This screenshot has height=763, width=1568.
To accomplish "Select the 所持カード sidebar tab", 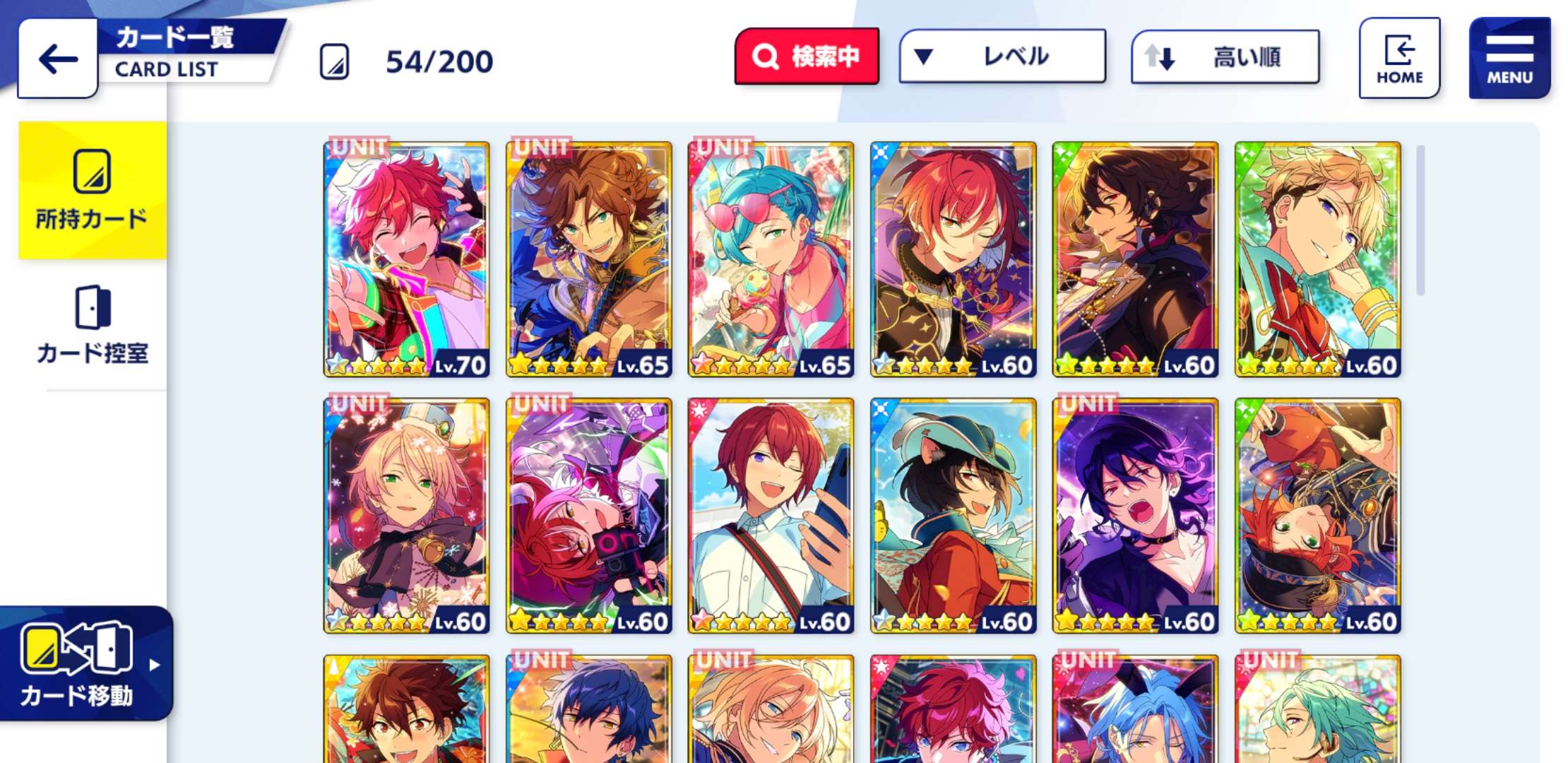I will point(93,190).
